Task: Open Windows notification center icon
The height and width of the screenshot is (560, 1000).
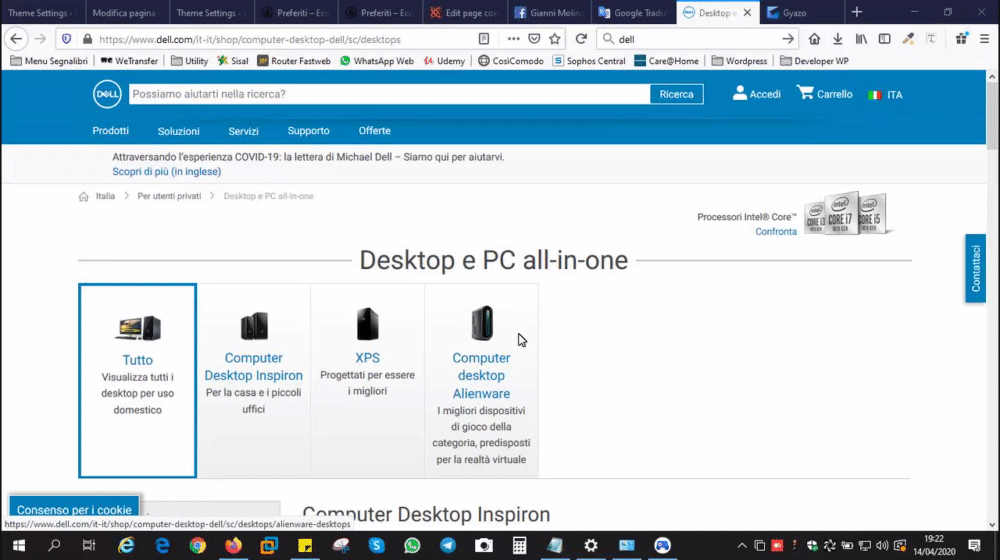Action: tap(974, 545)
